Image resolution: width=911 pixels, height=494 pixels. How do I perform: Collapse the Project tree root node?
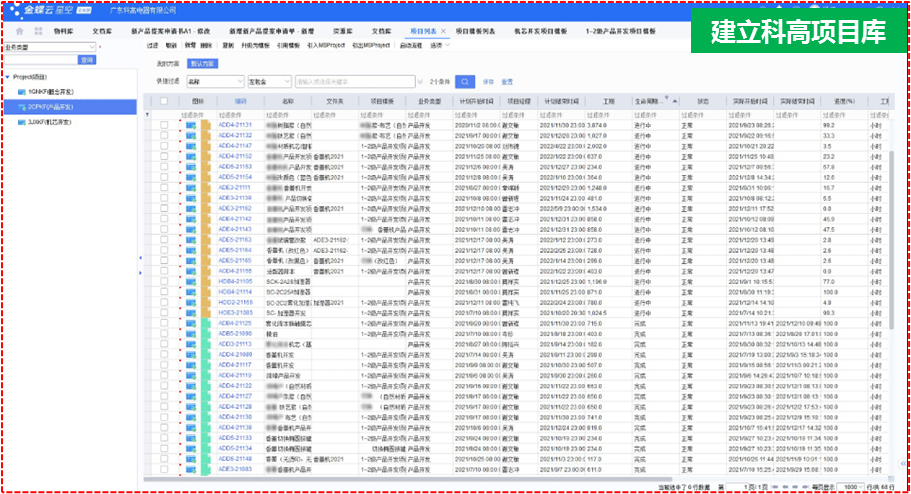pyautogui.click(x=8, y=77)
